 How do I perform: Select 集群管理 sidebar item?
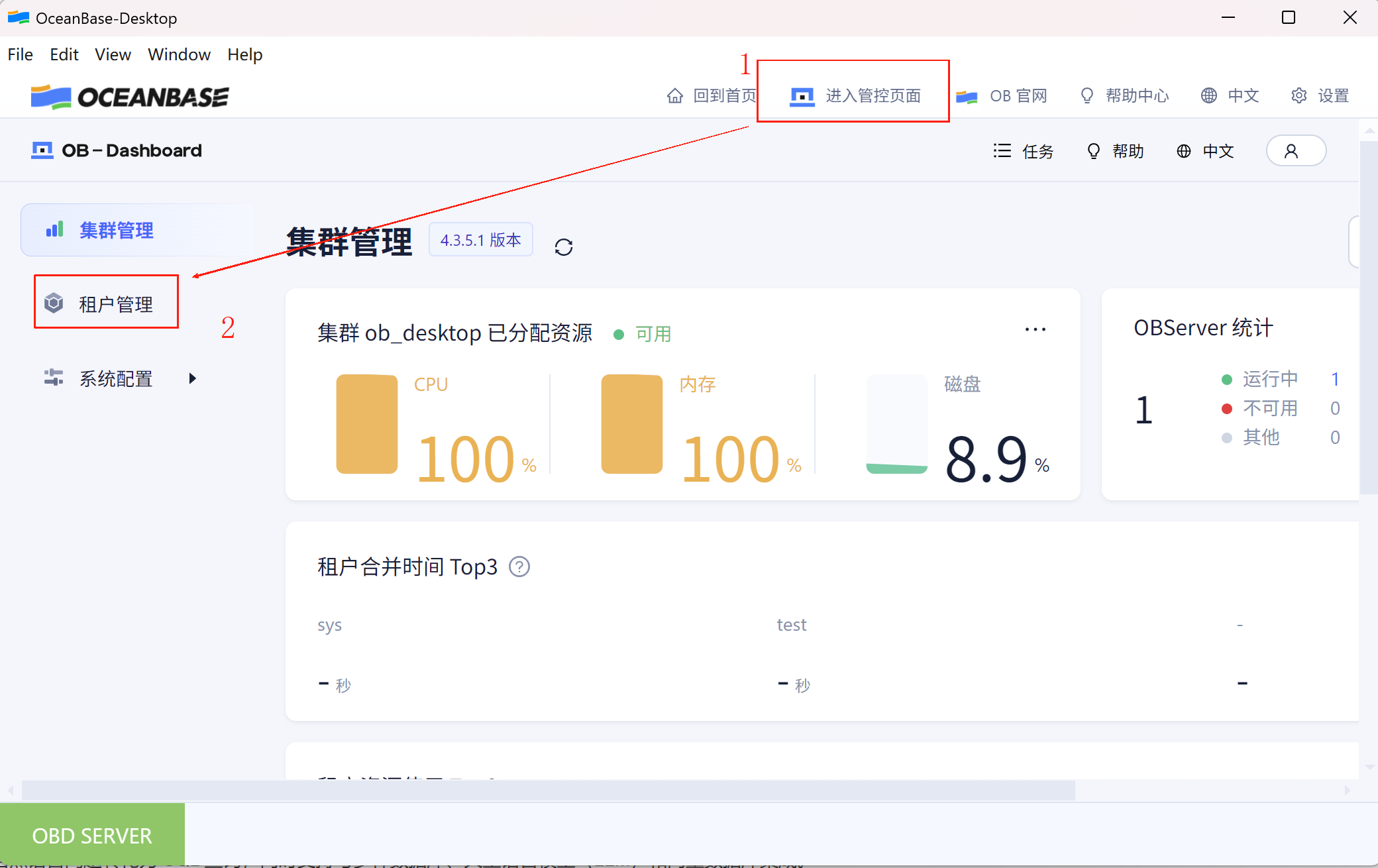coord(117,230)
